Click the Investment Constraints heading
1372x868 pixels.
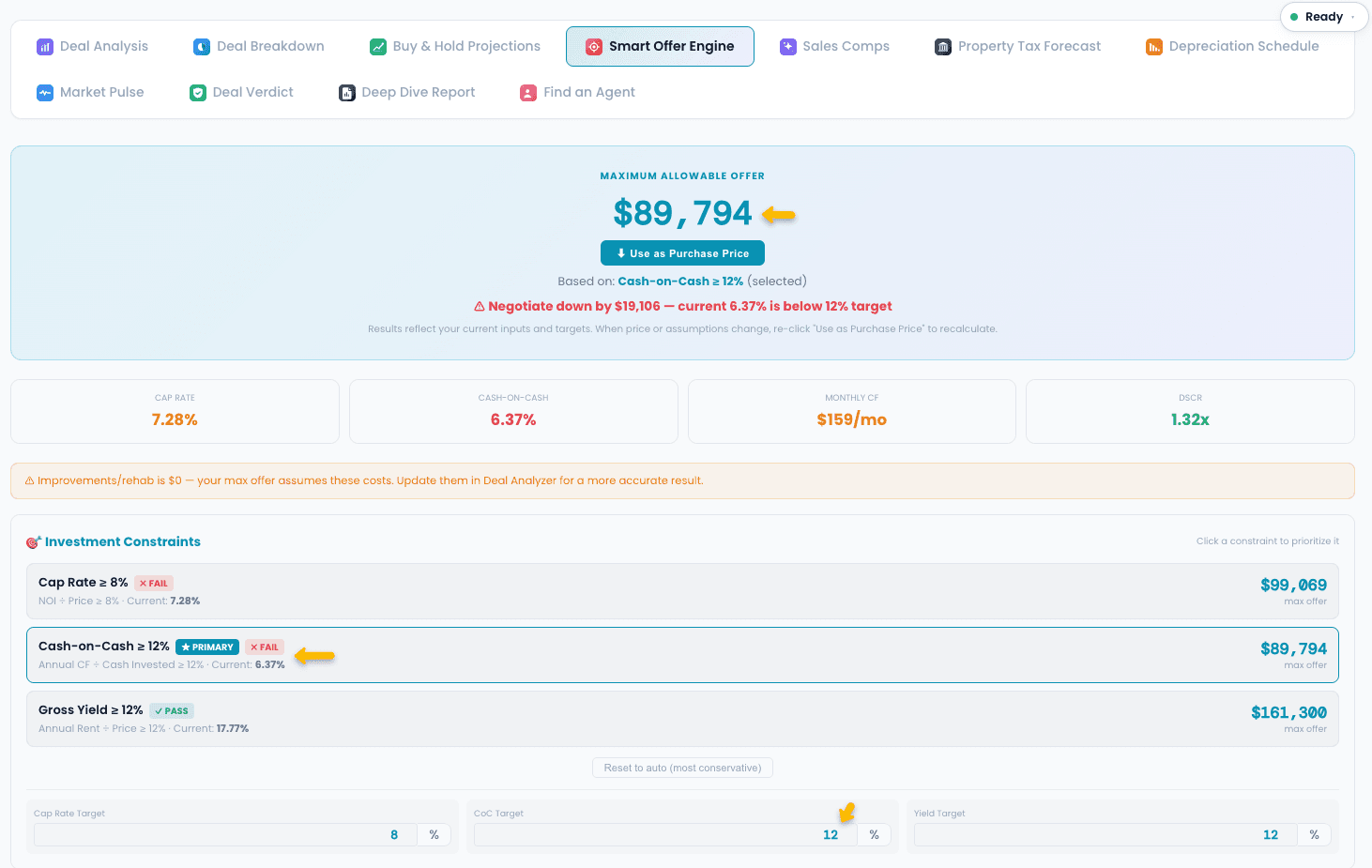(123, 541)
